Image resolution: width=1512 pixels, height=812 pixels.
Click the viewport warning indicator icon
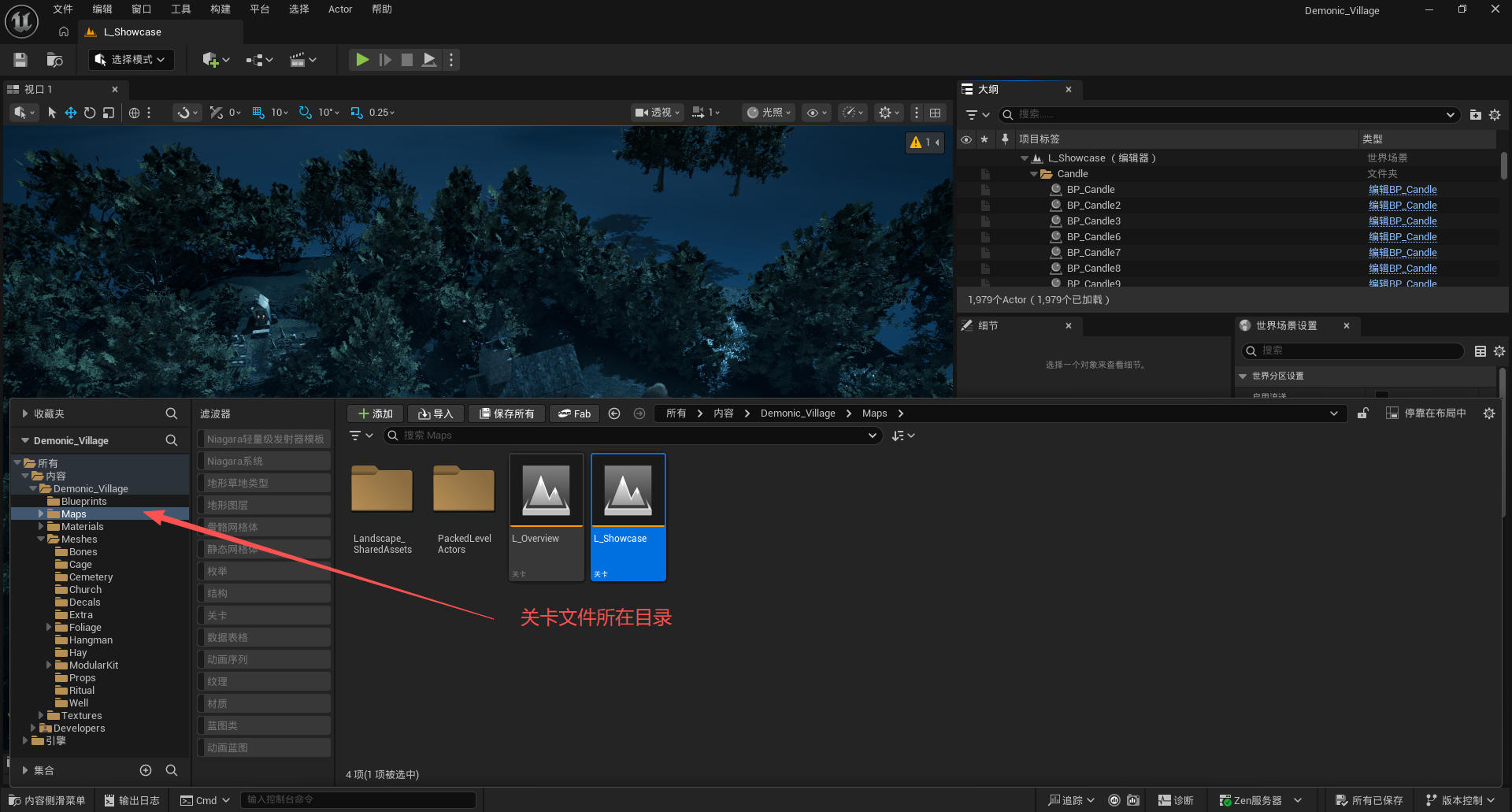point(925,143)
